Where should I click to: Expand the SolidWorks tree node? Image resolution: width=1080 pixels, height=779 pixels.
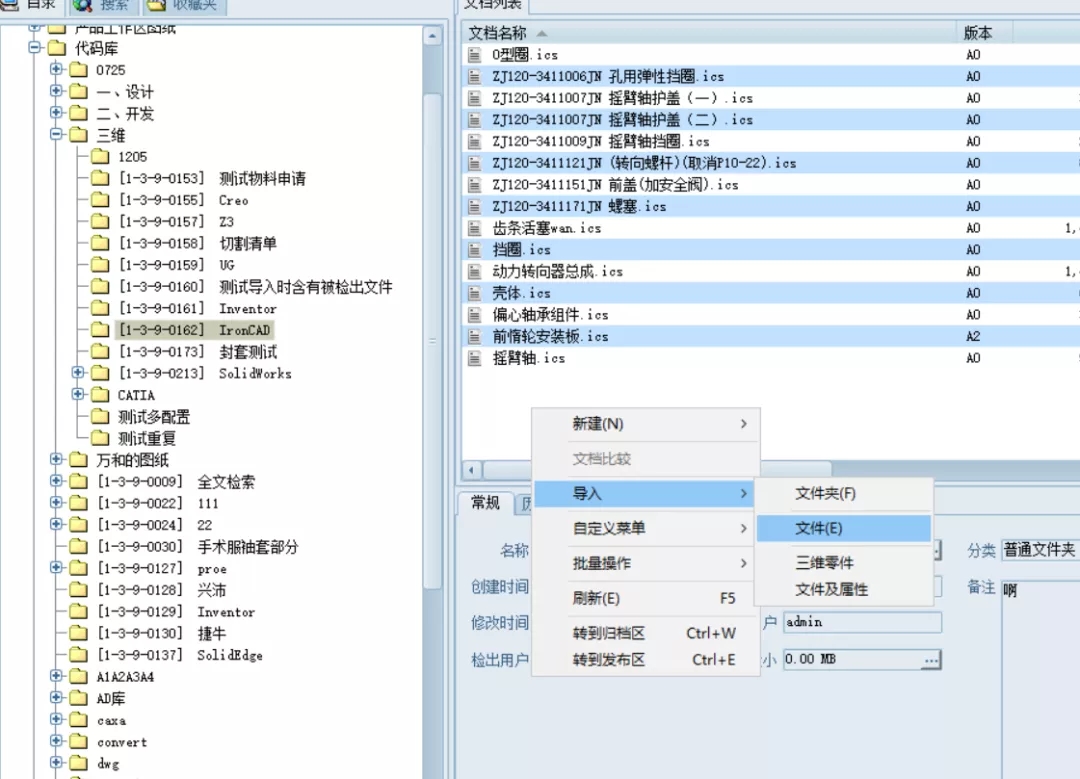click(80, 373)
